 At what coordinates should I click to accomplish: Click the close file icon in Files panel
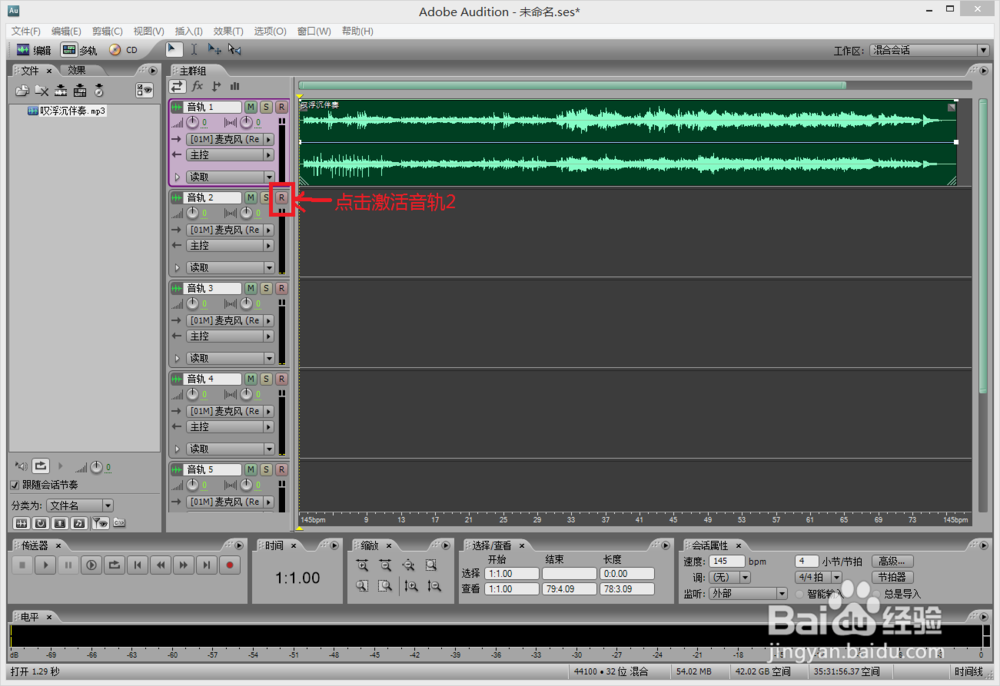41,91
